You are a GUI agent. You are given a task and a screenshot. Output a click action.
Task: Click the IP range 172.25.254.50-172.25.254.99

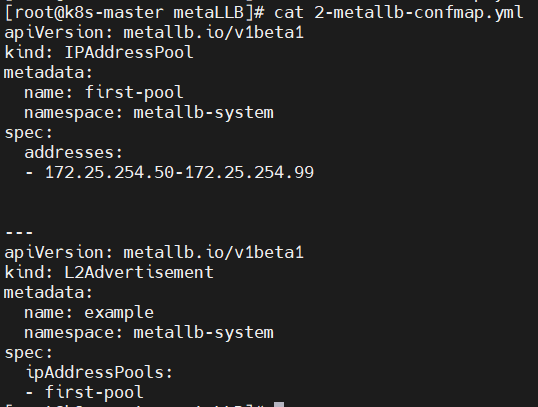coord(179,172)
